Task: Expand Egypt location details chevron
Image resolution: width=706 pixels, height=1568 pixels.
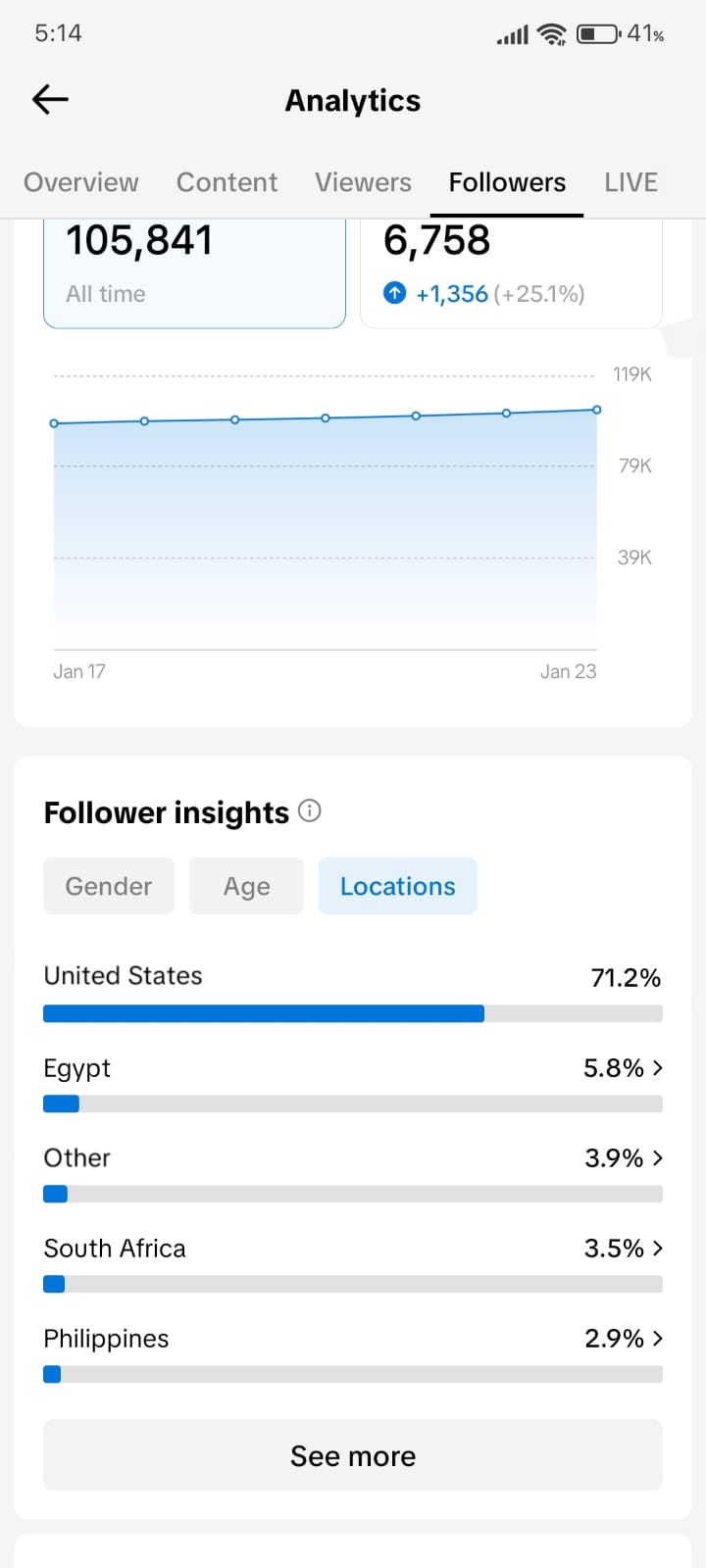Action: pos(657,1067)
